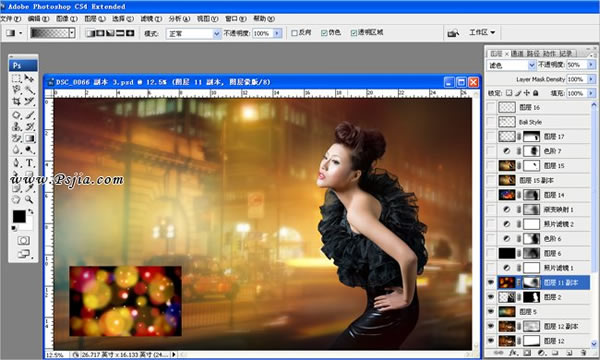Show the 图层 16 layer

(x=491, y=108)
